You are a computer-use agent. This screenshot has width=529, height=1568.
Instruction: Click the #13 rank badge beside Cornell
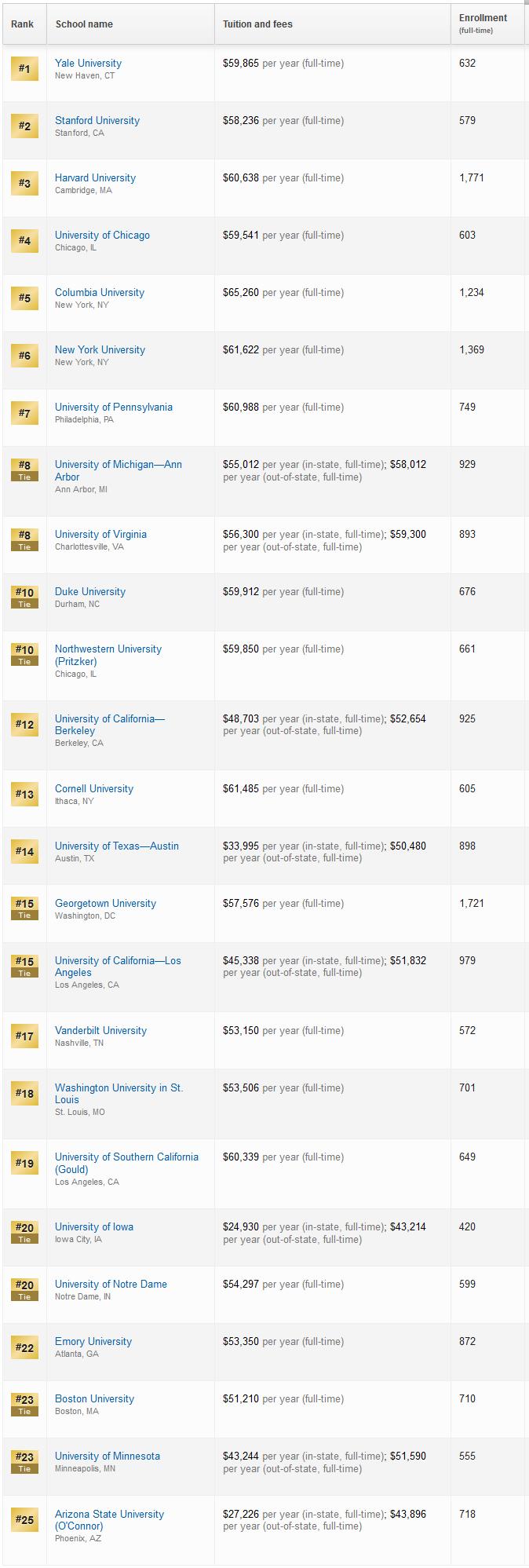tap(24, 795)
